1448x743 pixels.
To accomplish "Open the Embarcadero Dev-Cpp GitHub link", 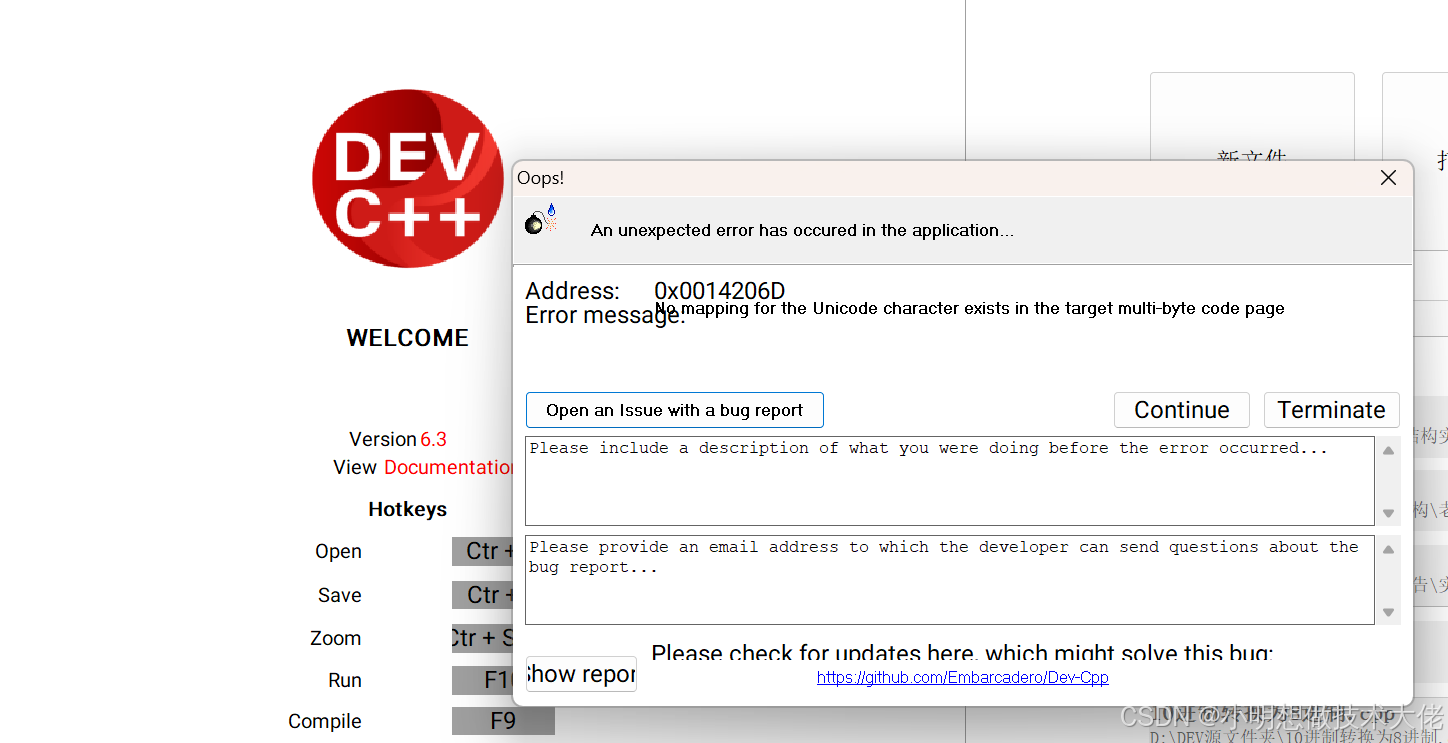I will pos(962,677).
